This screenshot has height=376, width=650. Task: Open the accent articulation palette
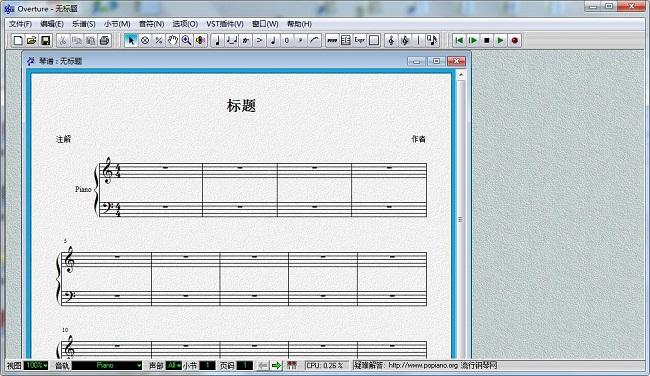click(260, 40)
